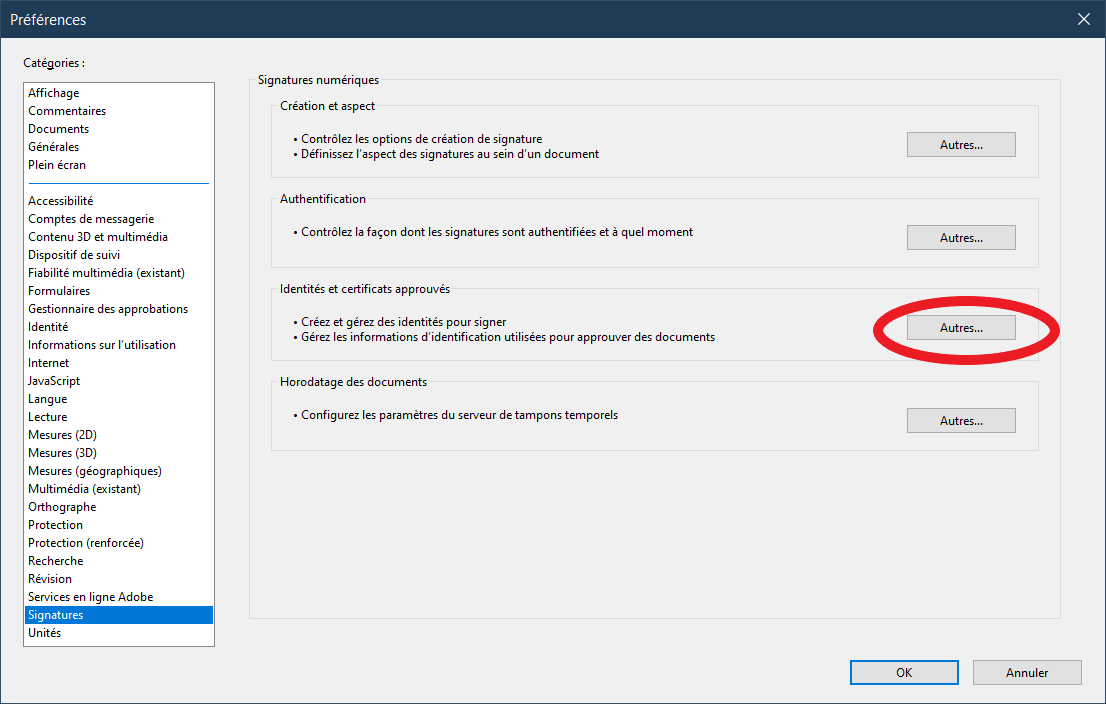1106x704 pixels.
Task: Select Services en ligne Adobe
Action: [90, 597]
